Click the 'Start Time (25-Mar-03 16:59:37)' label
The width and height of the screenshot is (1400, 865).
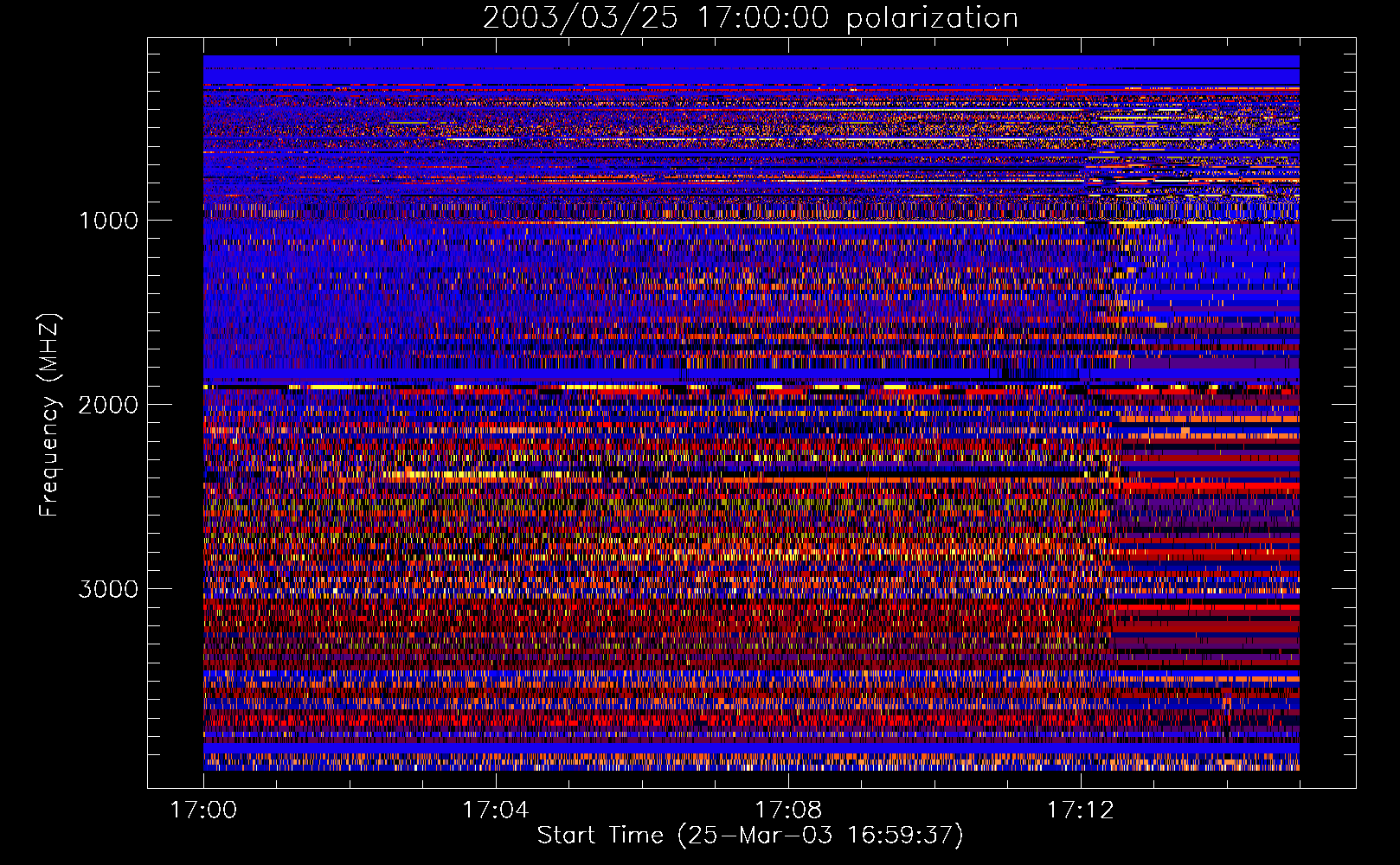[750, 836]
